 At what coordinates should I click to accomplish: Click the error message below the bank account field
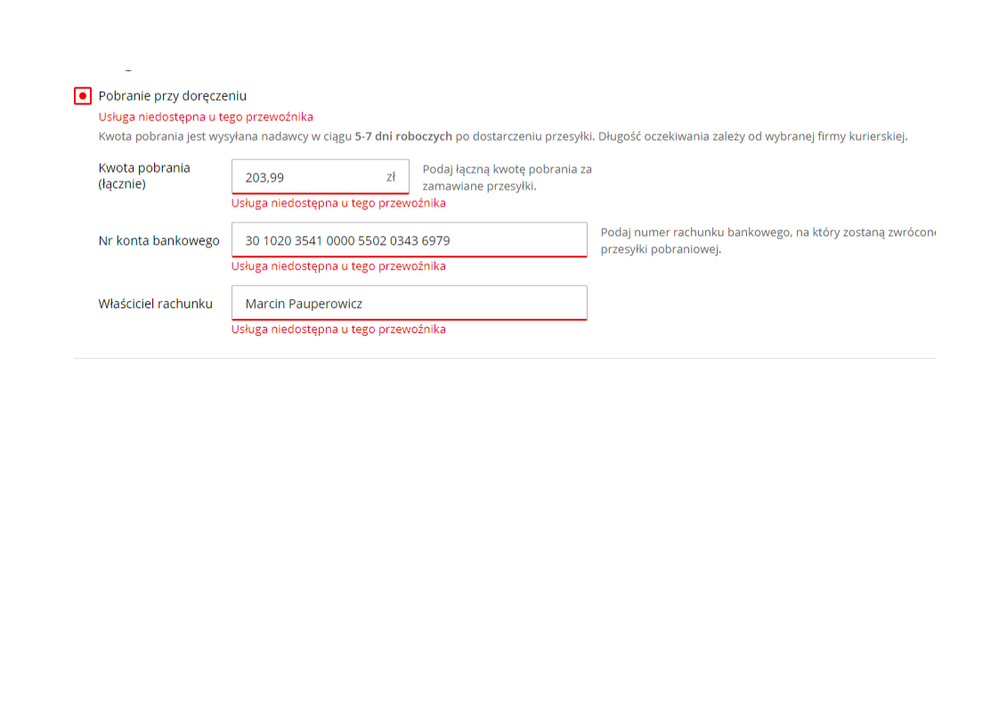338,266
